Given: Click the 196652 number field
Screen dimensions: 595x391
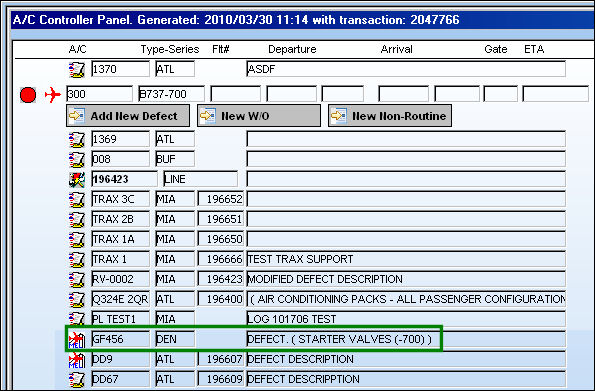Looking at the screenshot, I should coord(221,199).
